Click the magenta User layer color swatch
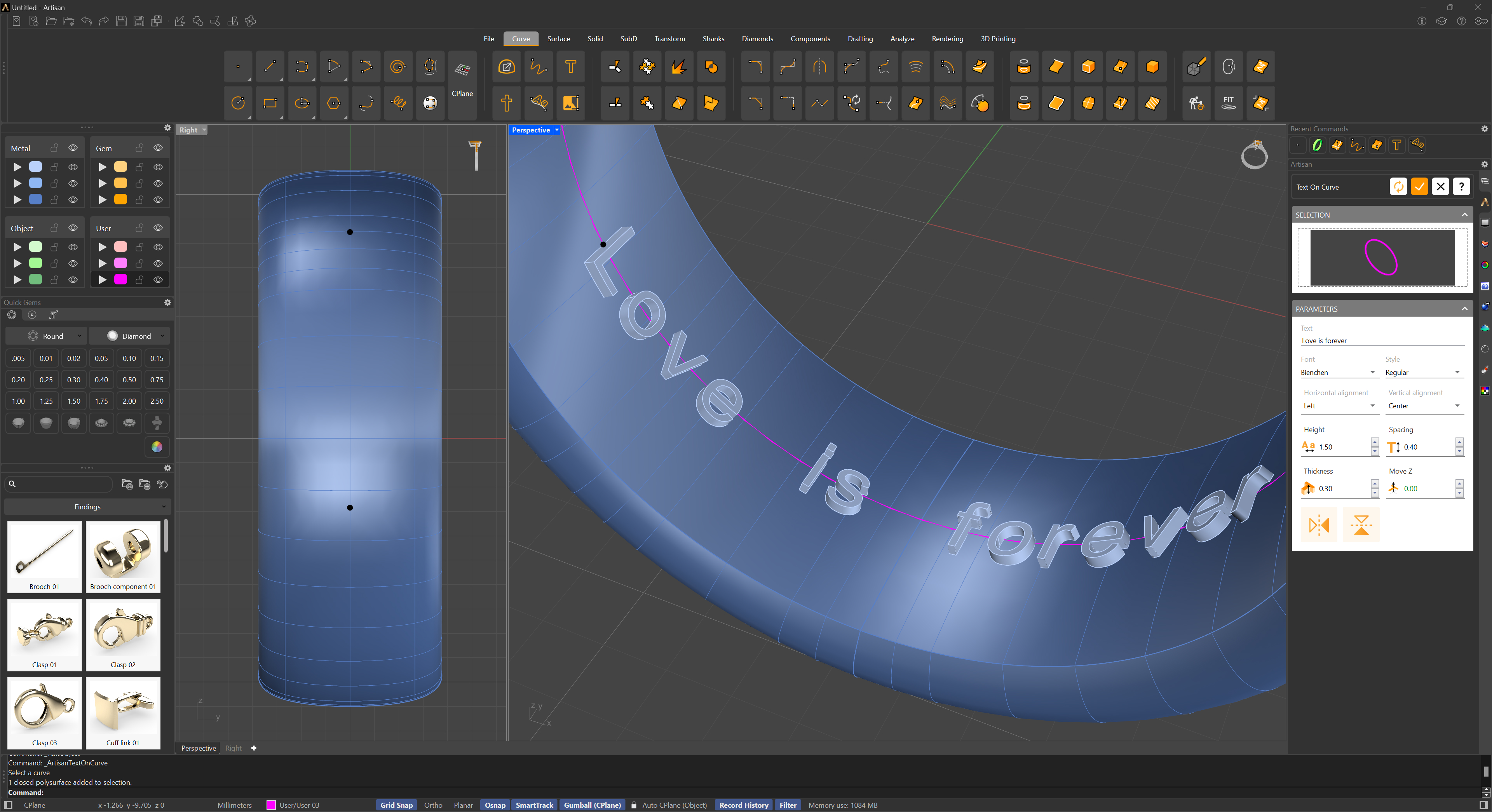Image resolution: width=1492 pixels, height=812 pixels. pyautogui.click(x=120, y=279)
